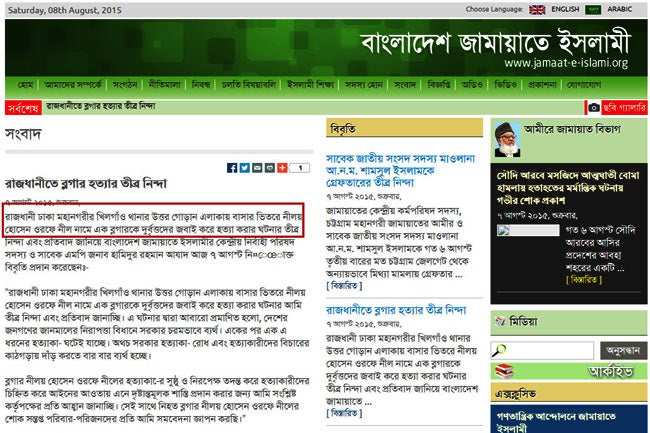Click the broken image in Saudi news item

click(528, 230)
